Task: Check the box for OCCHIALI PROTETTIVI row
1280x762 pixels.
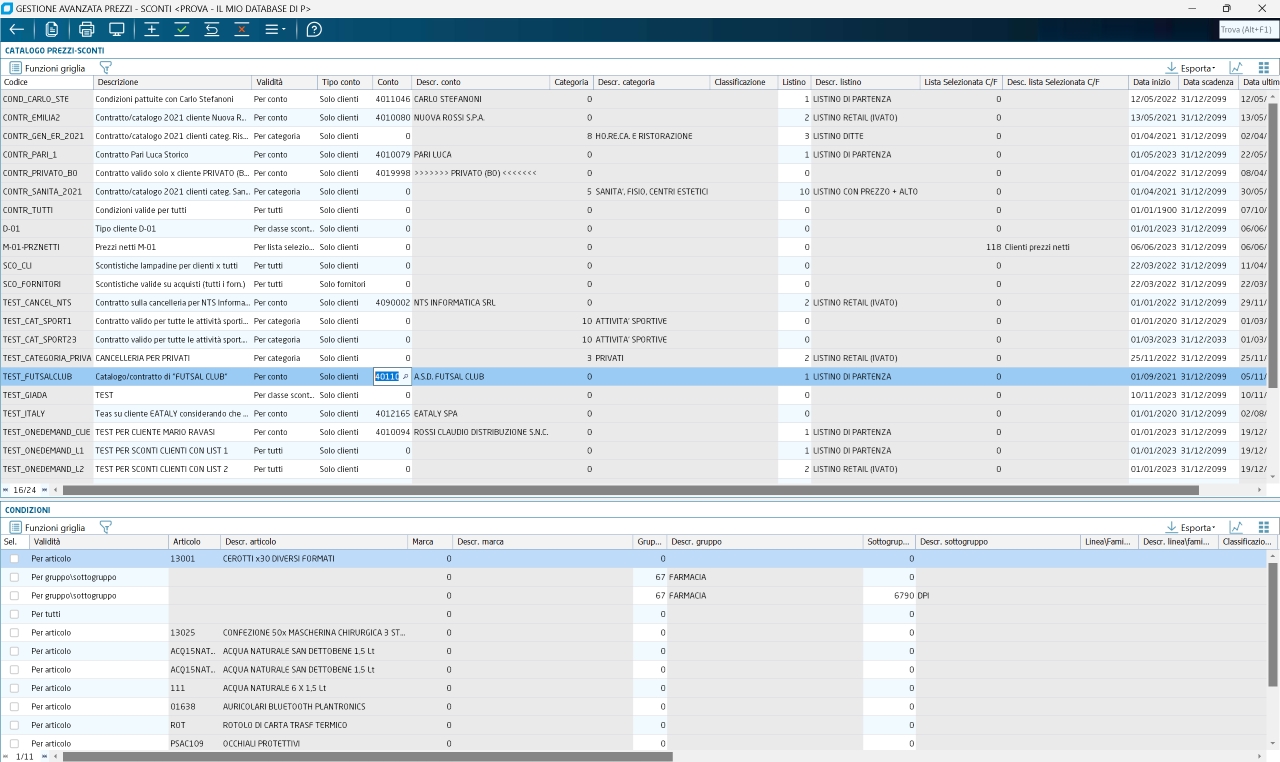Action: click(x=14, y=744)
